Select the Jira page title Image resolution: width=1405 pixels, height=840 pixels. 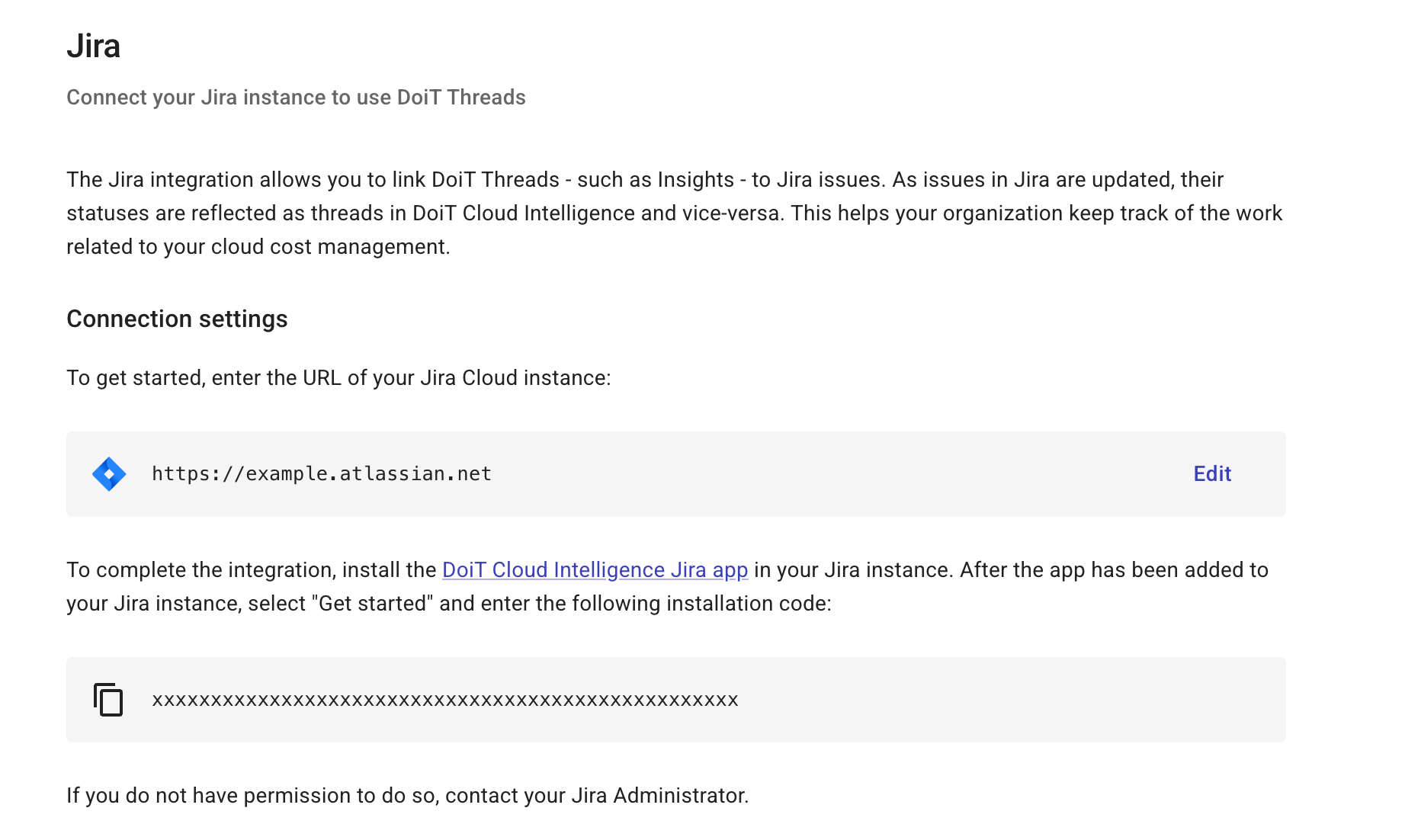click(x=94, y=46)
